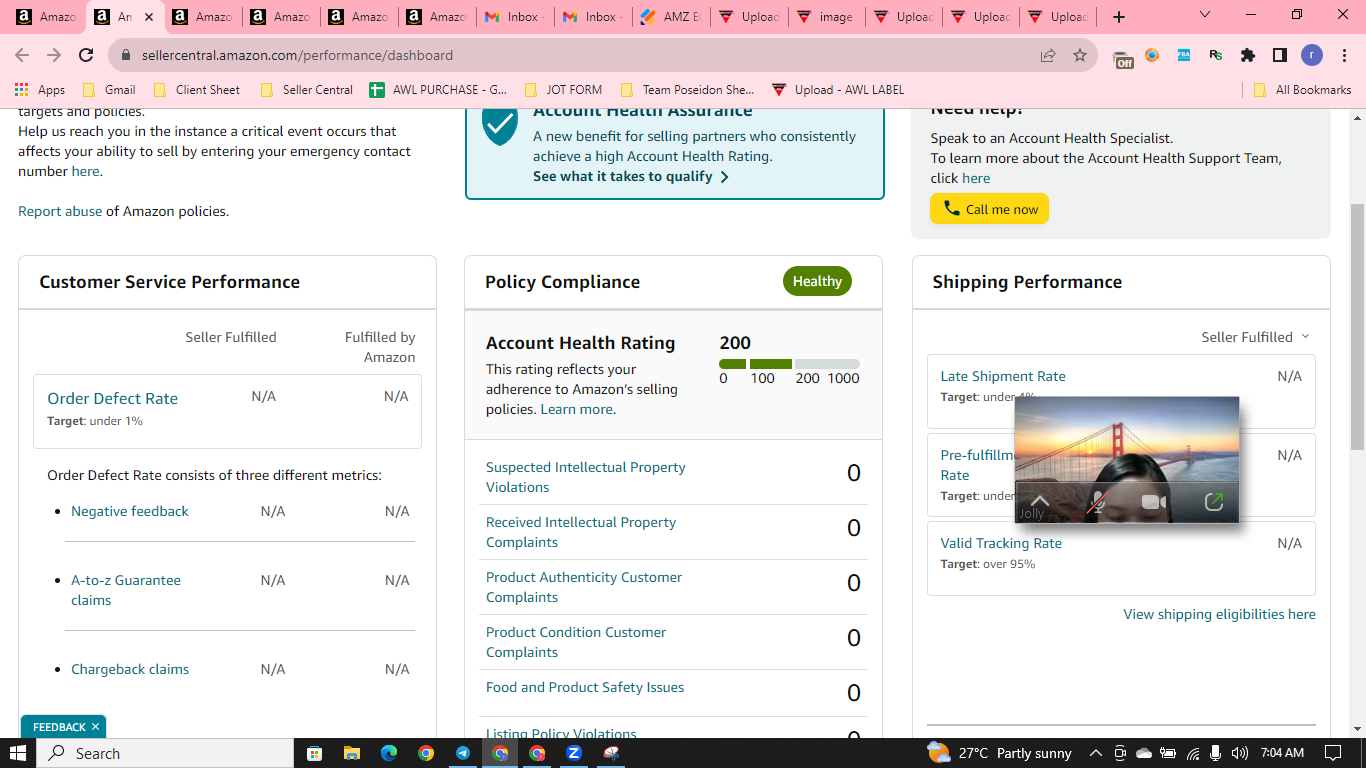Expand the Seller Fulfilled shipping dropdown
This screenshot has width=1366, height=768.
1255,337
